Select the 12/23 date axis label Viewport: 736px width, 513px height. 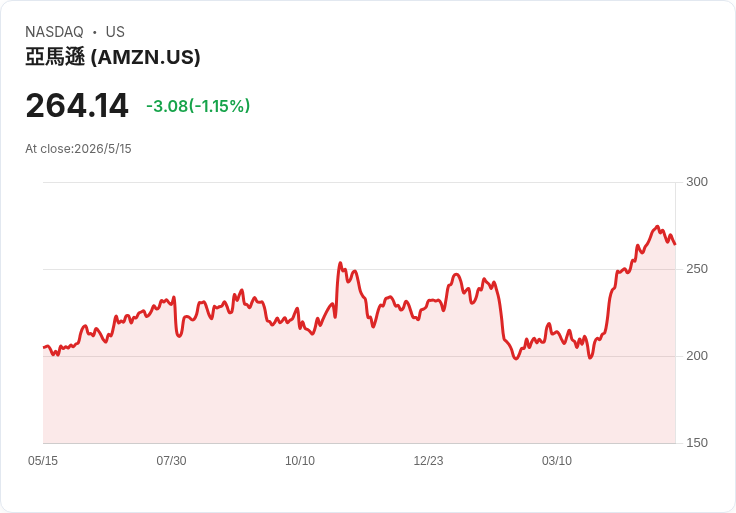[x=428, y=461]
